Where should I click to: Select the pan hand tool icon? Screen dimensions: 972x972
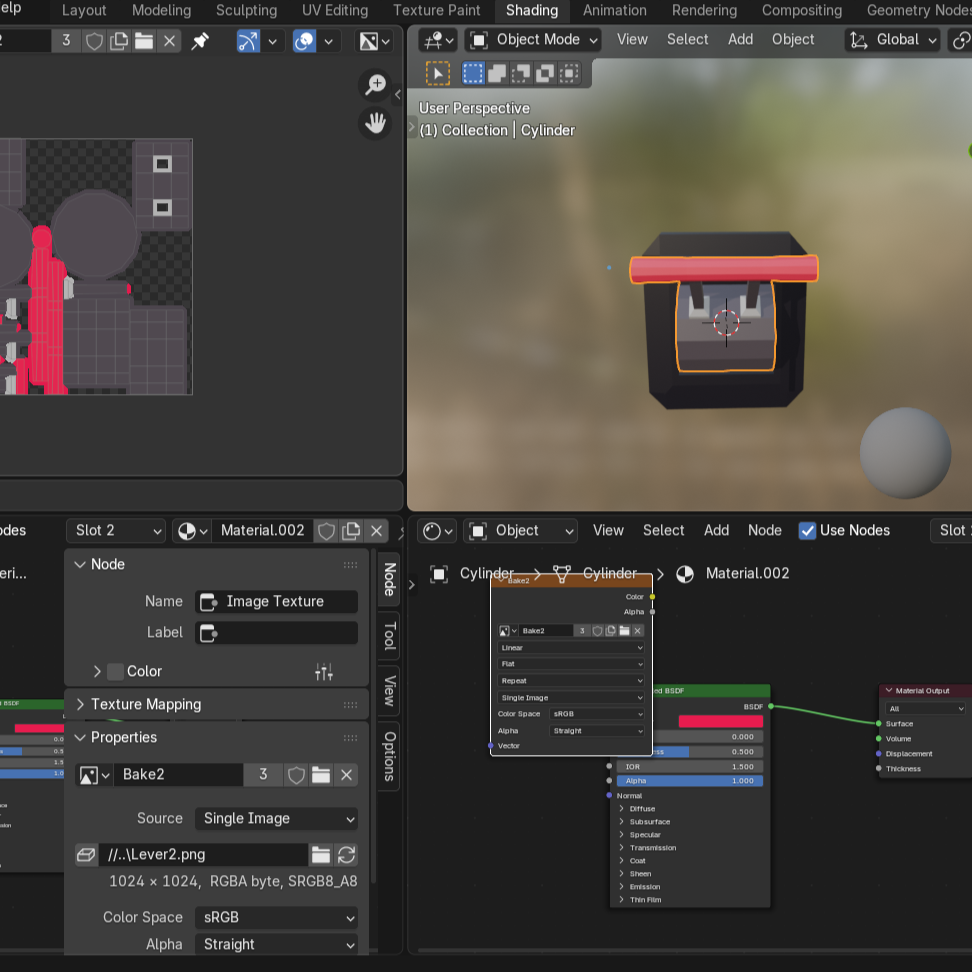tap(375, 123)
